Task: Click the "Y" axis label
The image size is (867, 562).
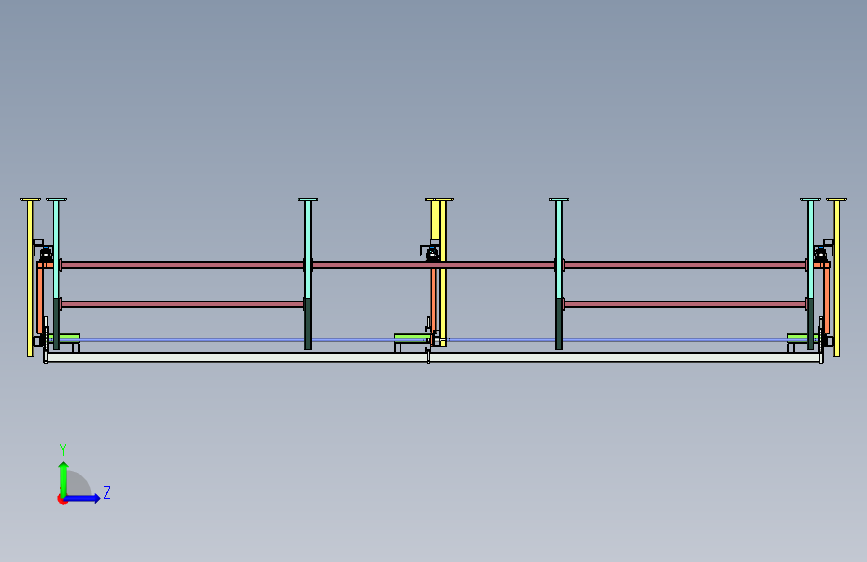Action: pyautogui.click(x=63, y=449)
